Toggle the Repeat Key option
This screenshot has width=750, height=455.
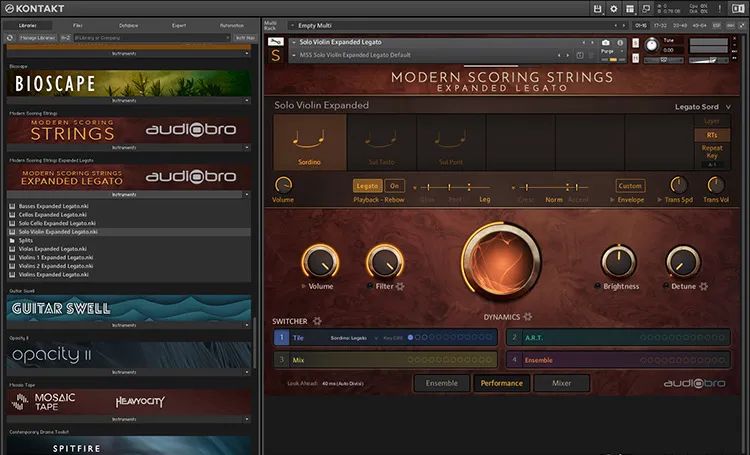click(712, 152)
